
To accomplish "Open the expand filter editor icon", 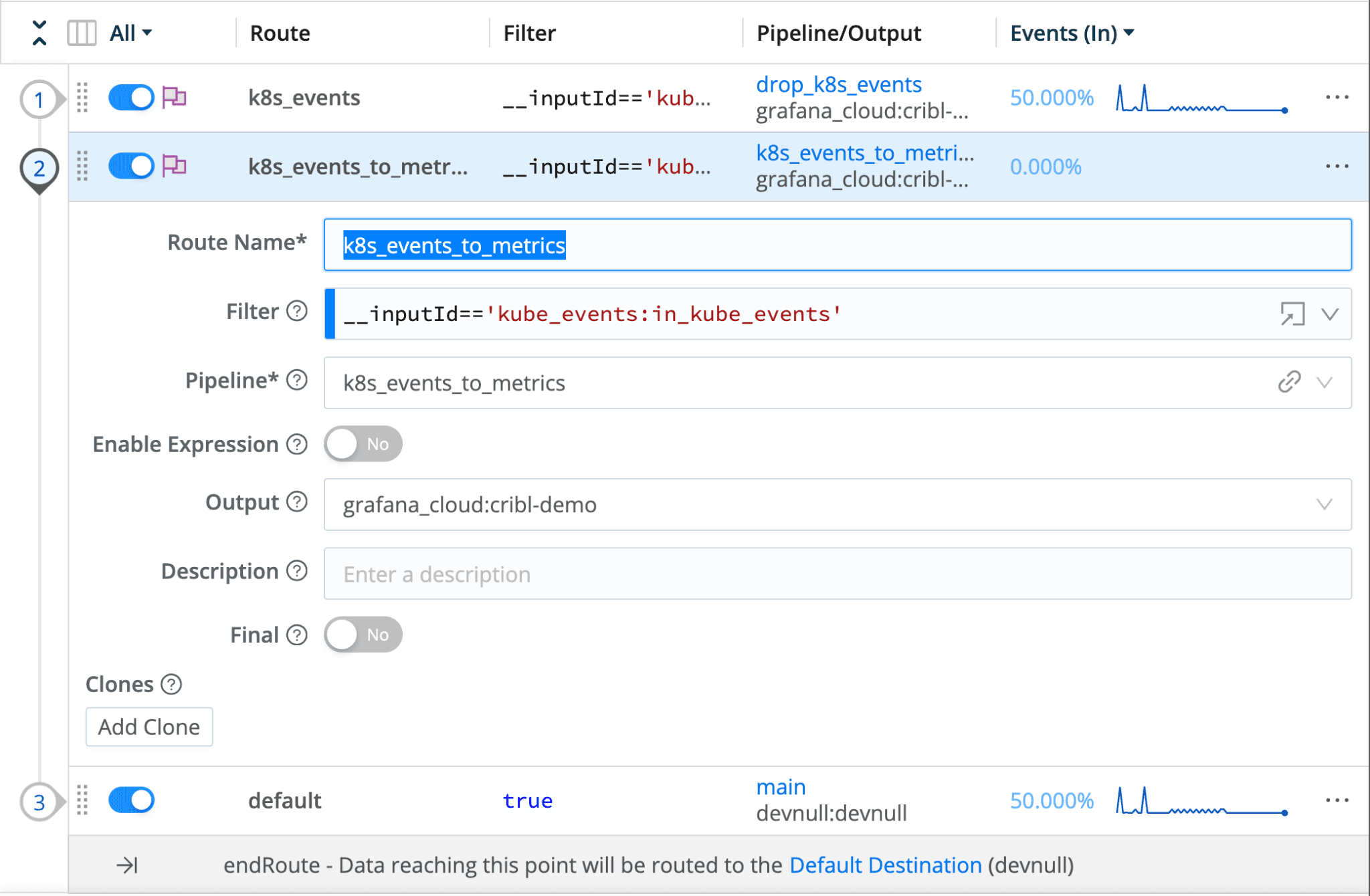I will click(x=1292, y=314).
